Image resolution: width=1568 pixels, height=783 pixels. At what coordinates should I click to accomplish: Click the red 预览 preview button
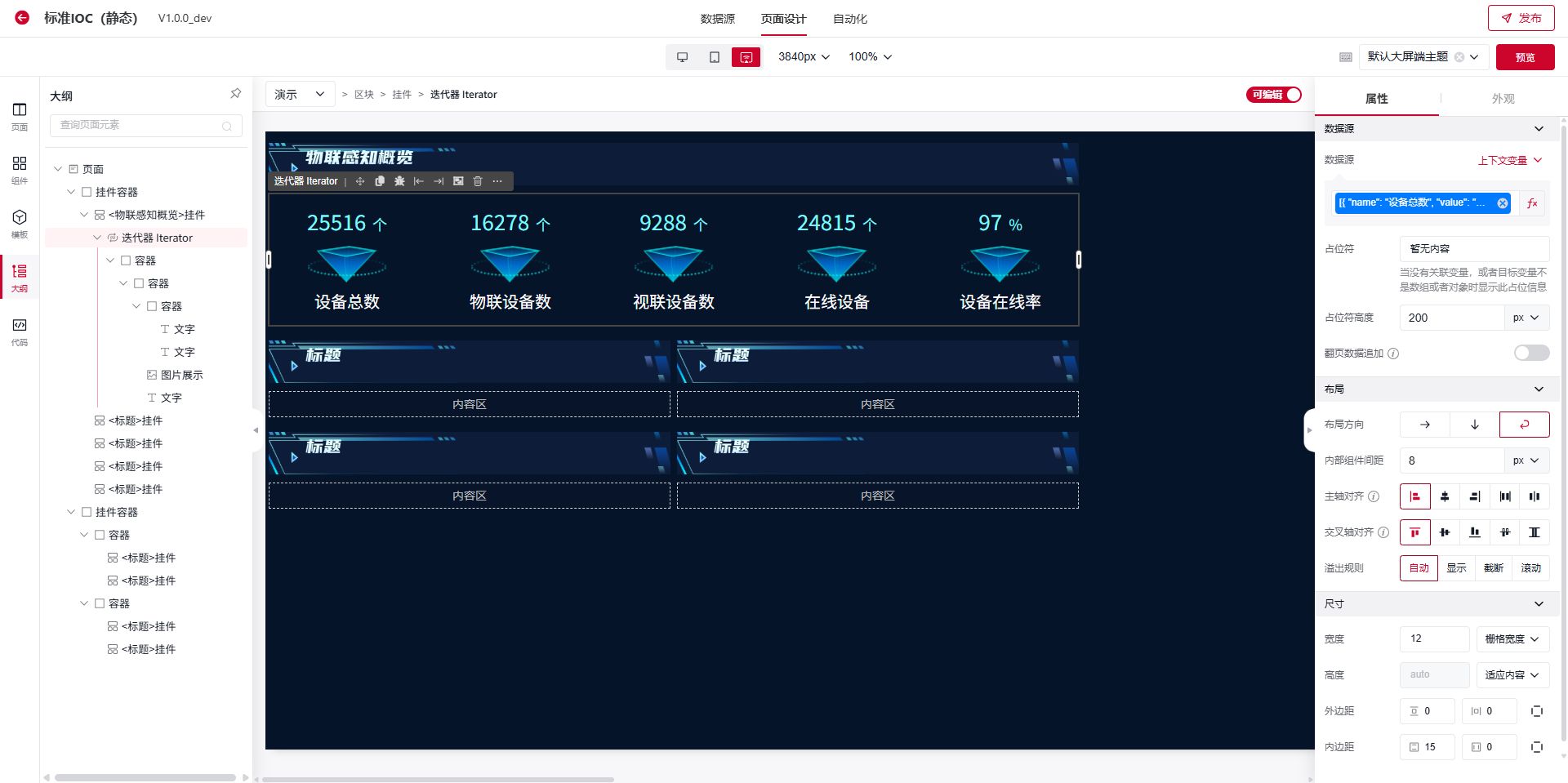1525,57
